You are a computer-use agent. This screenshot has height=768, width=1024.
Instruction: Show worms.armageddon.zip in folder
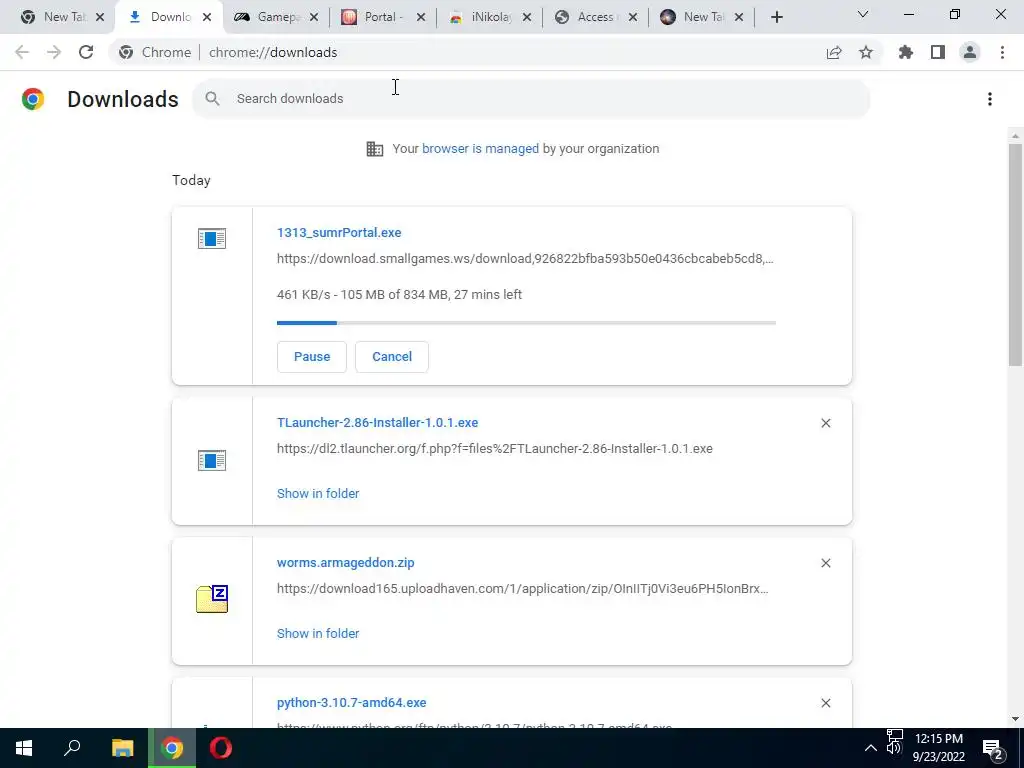(318, 633)
